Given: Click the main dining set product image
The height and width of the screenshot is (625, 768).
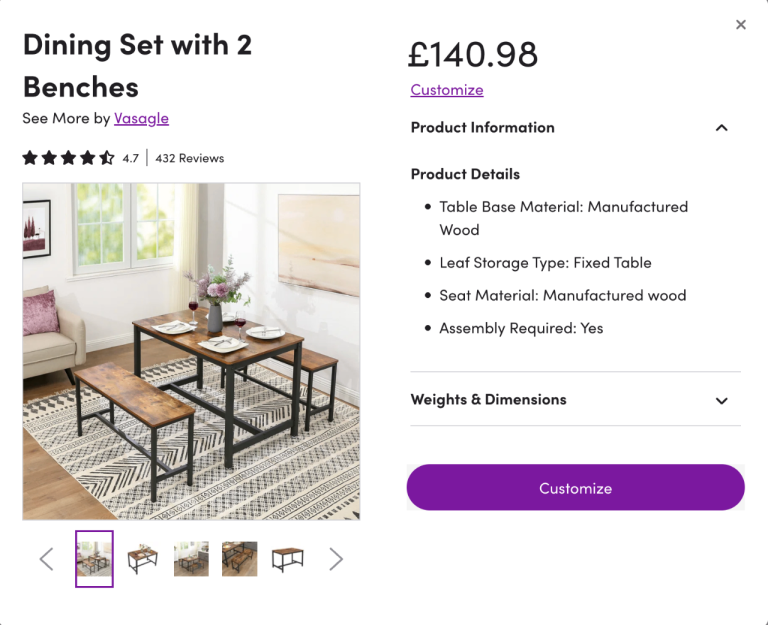Looking at the screenshot, I should tap(191, 351).
